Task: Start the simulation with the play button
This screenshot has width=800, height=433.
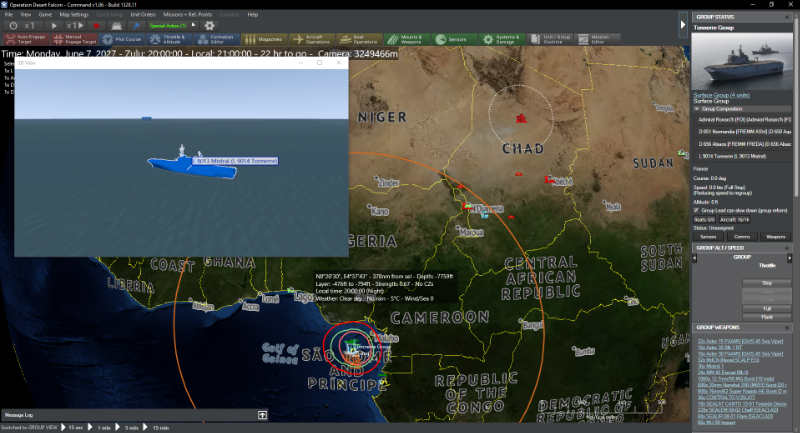Action: (x=54, y=26)
